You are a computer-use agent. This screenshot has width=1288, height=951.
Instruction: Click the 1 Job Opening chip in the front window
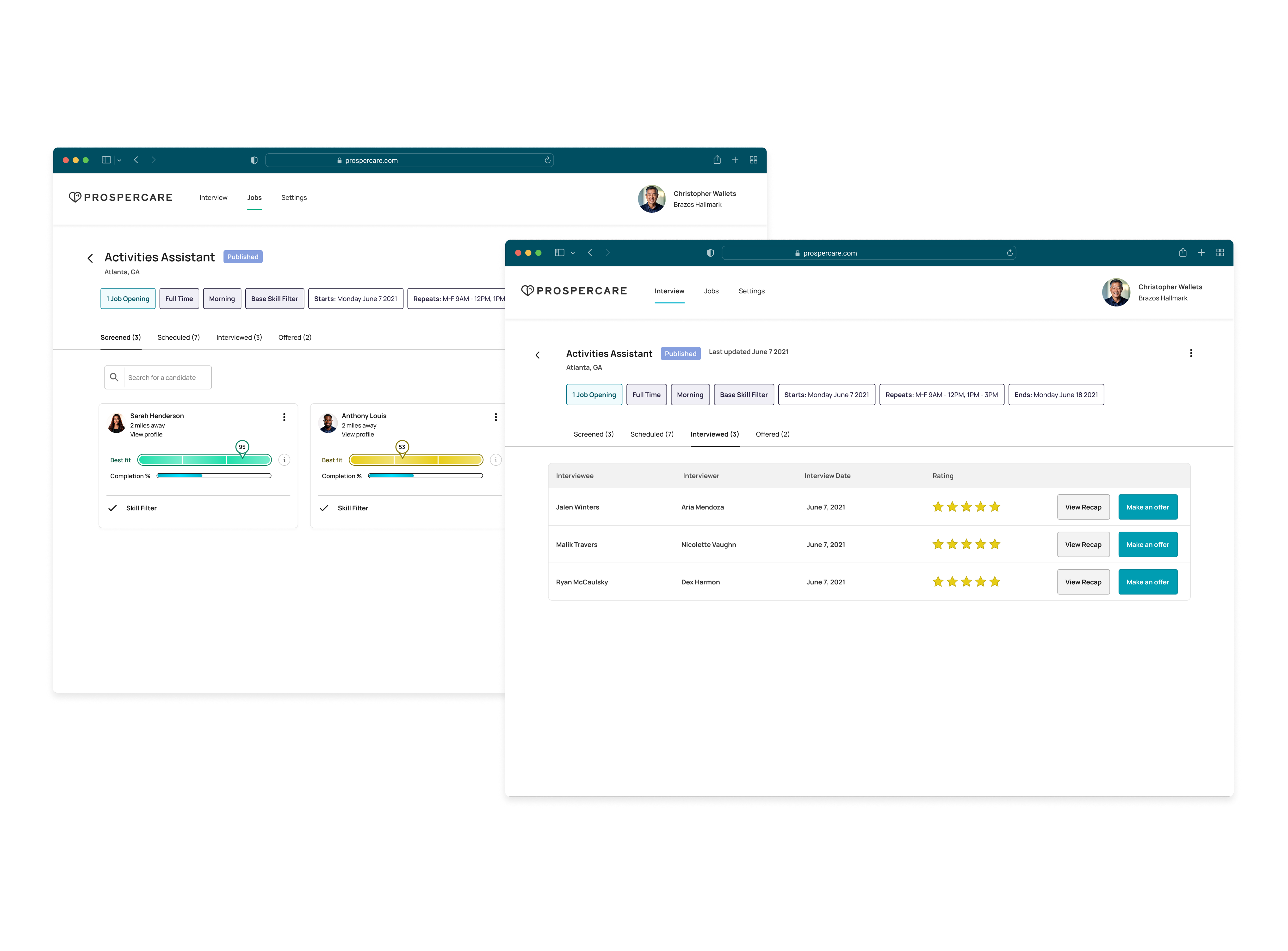click(x=594, y=395)
